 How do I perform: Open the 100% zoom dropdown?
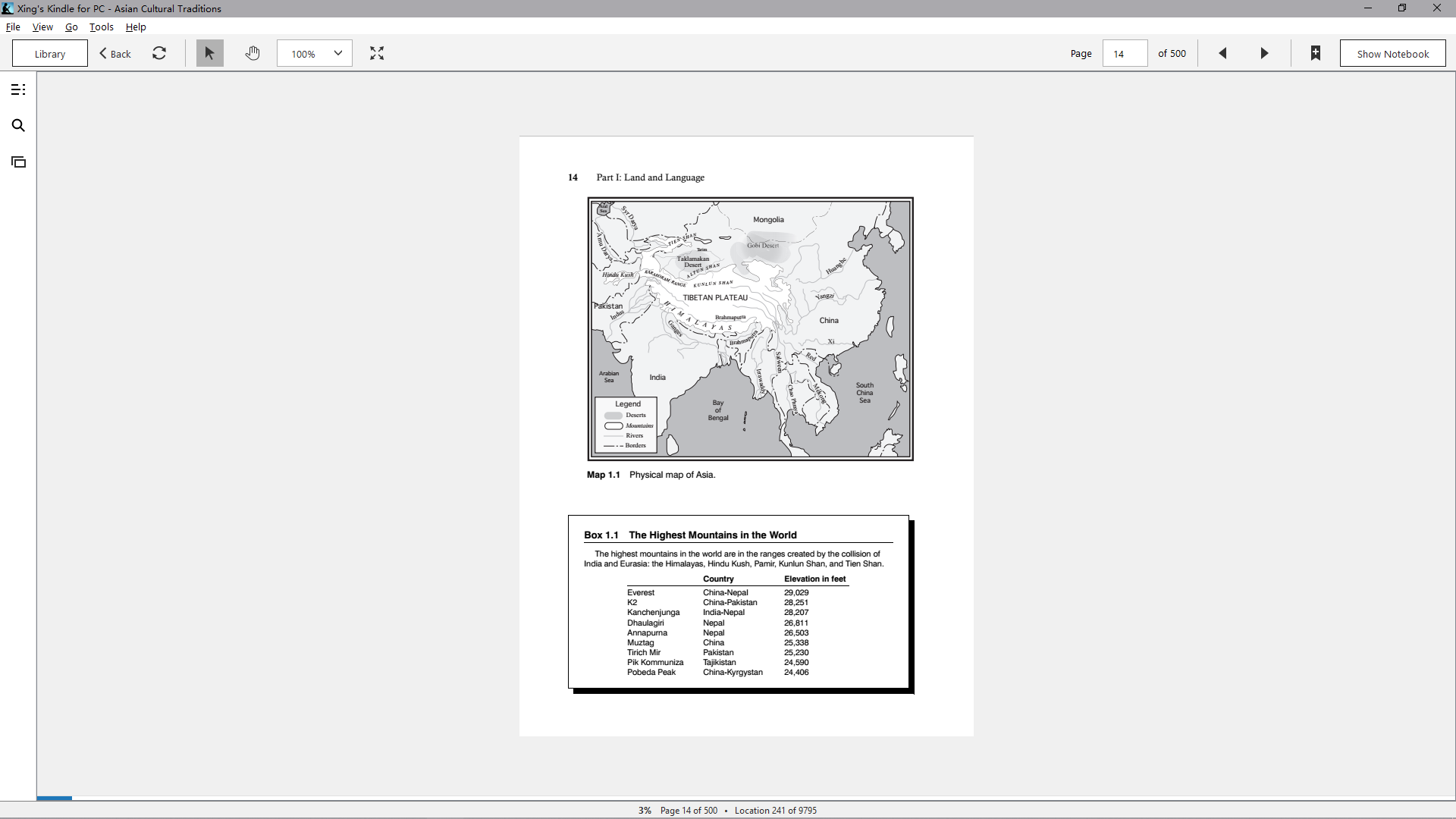315,53
